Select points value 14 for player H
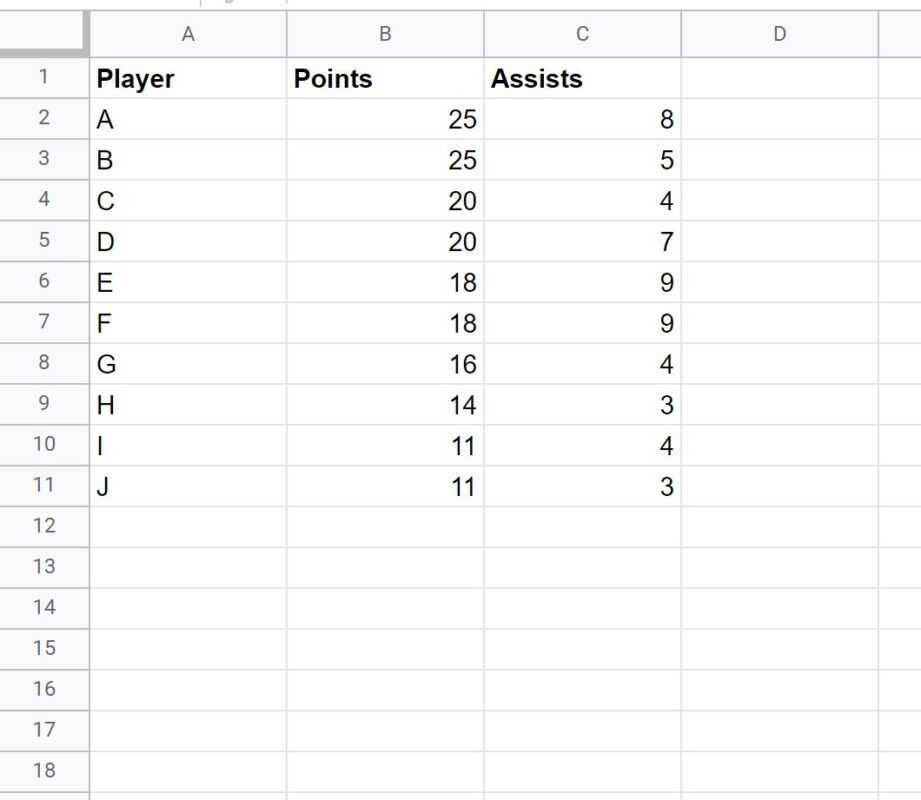 [x=385, y=405]
